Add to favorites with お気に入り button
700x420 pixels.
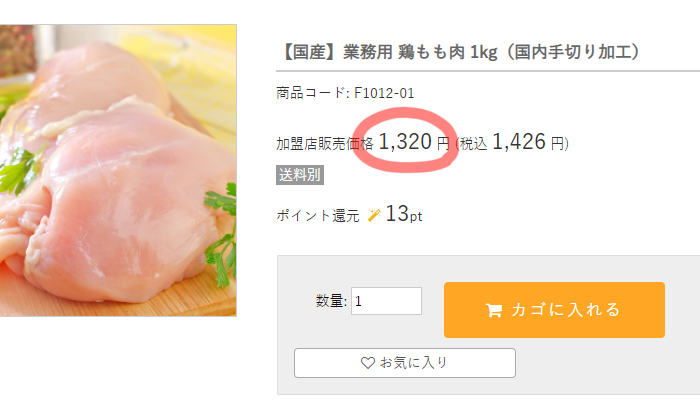(x=404, y=363)
